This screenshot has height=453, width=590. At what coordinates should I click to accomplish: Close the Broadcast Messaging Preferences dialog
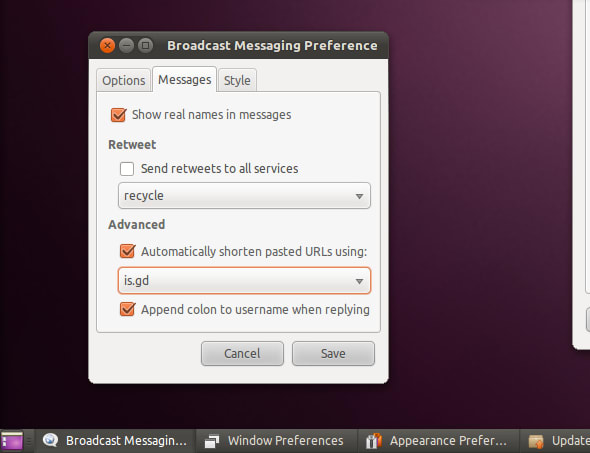point(108,46)
